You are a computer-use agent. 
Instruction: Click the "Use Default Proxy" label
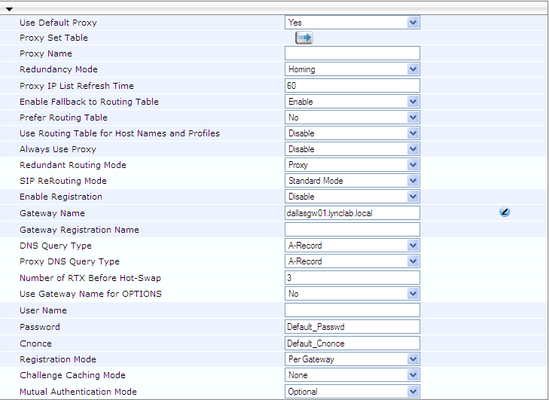(x=58, y=23)
